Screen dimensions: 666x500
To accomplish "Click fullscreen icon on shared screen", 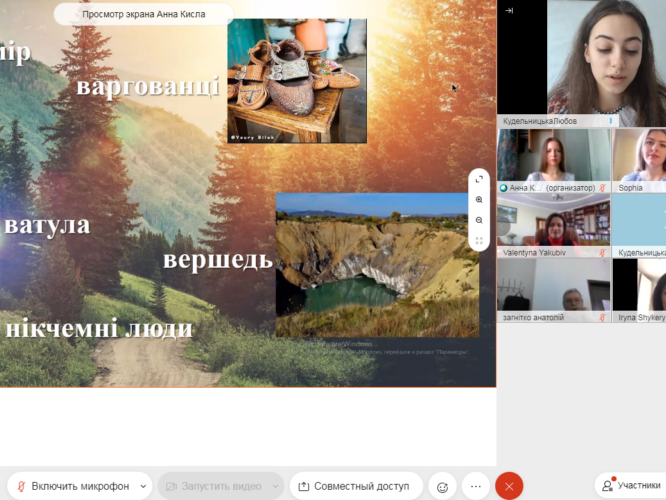I will [479, 180].
